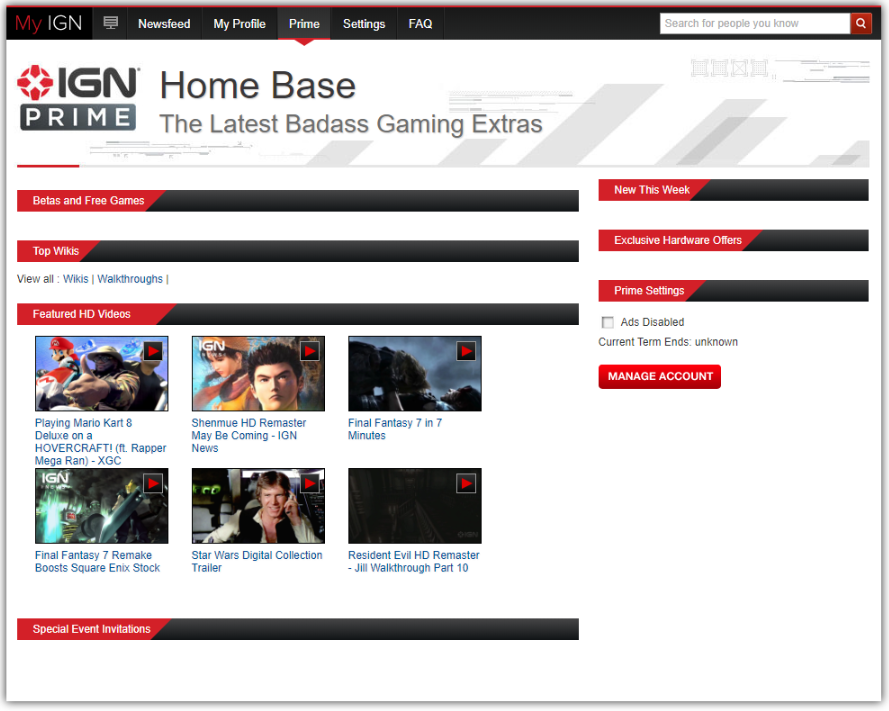The height and width of the screenshot is (711, 889).
Task: Open the Wikis link
Action: point(75,279)
